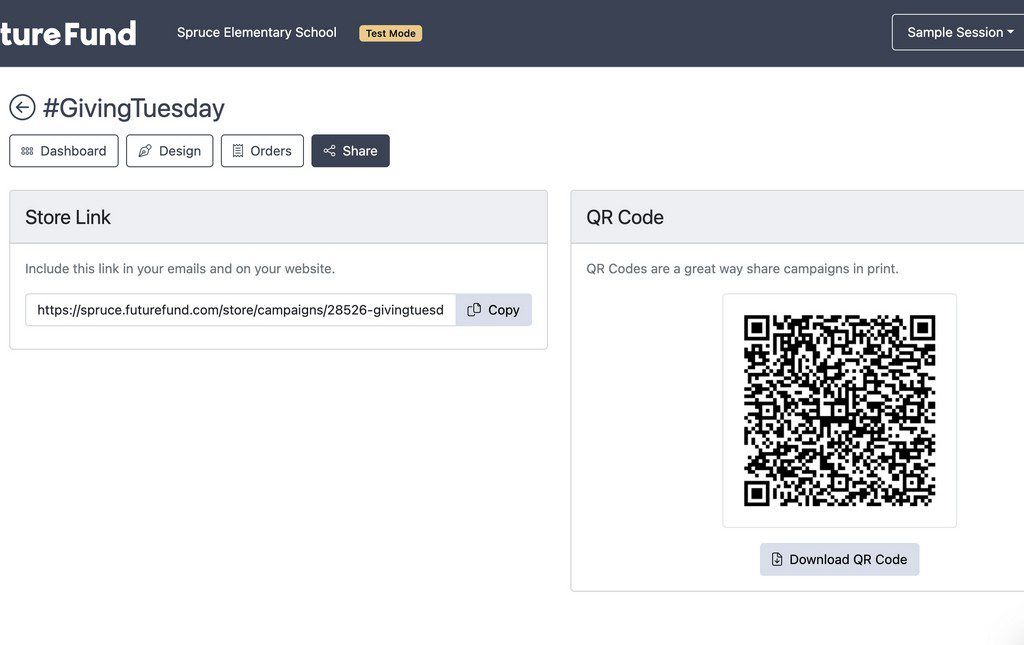Click the QR code image
The width and height of the screenshot is (1024, 645).
coord(839,411)
